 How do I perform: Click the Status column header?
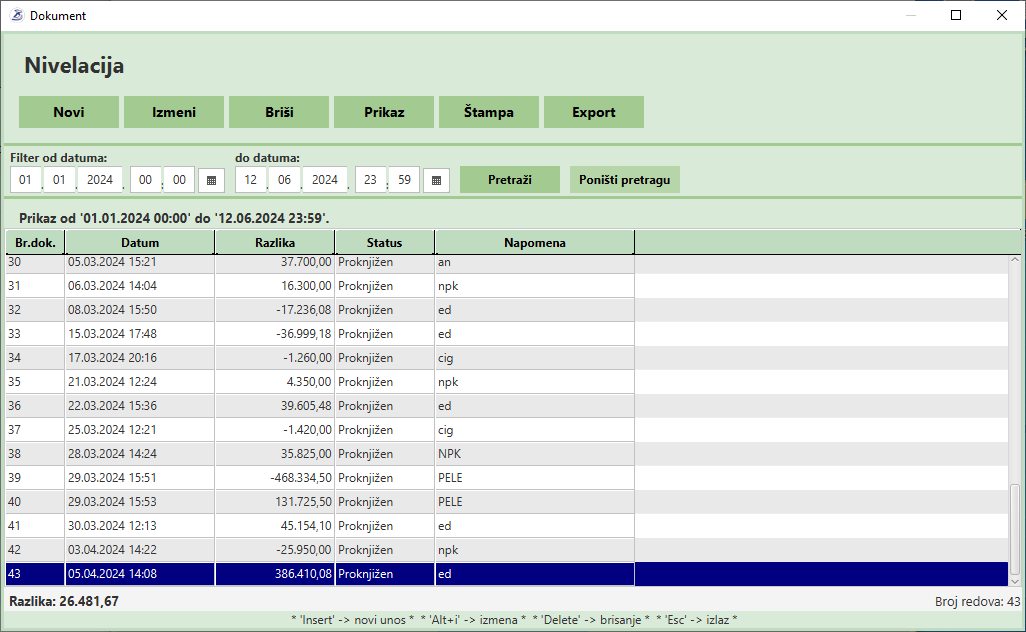384,243
